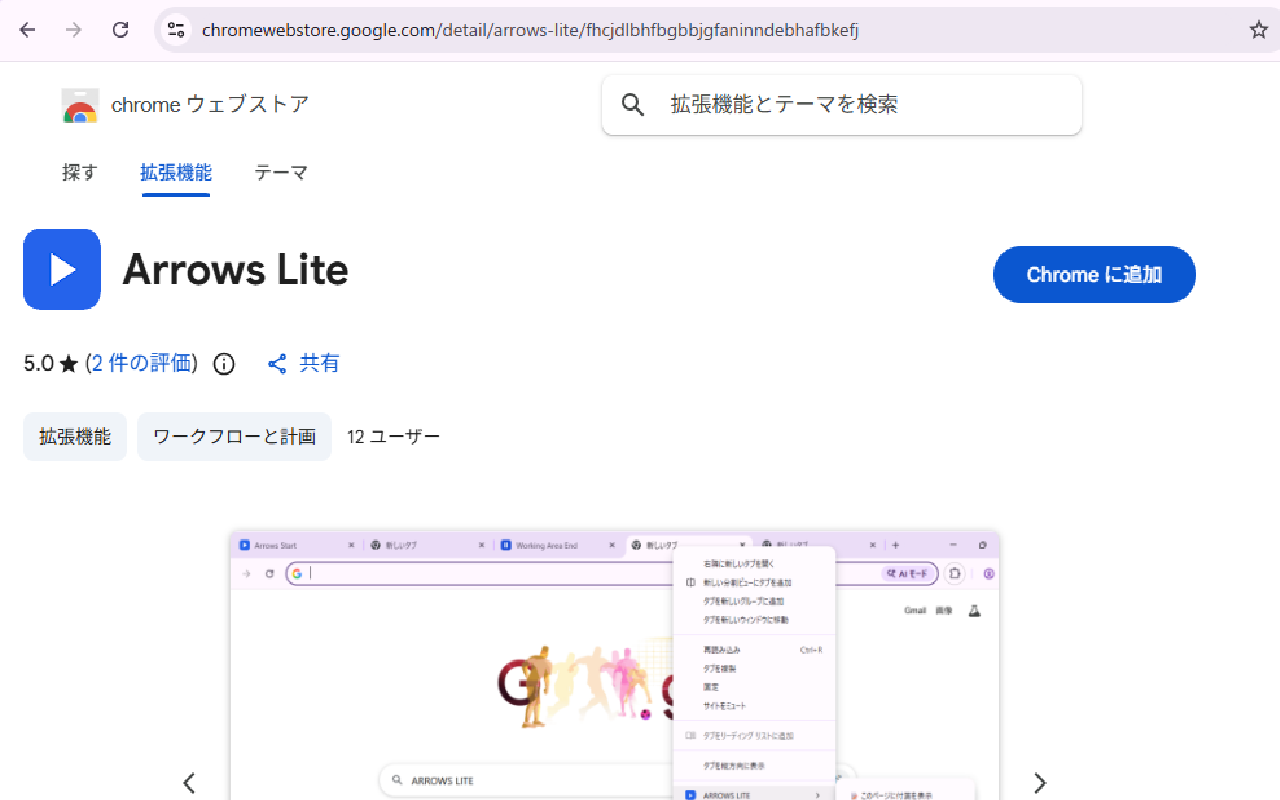
Task: Click the rating info circle icon
Action: coord(224,364)
